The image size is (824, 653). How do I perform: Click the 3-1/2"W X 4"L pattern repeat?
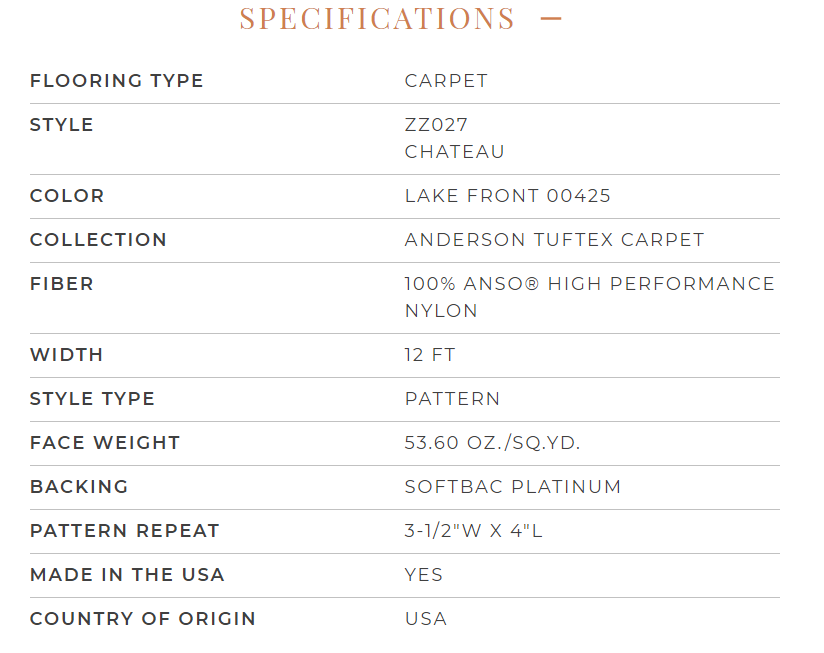click(473, 531)
